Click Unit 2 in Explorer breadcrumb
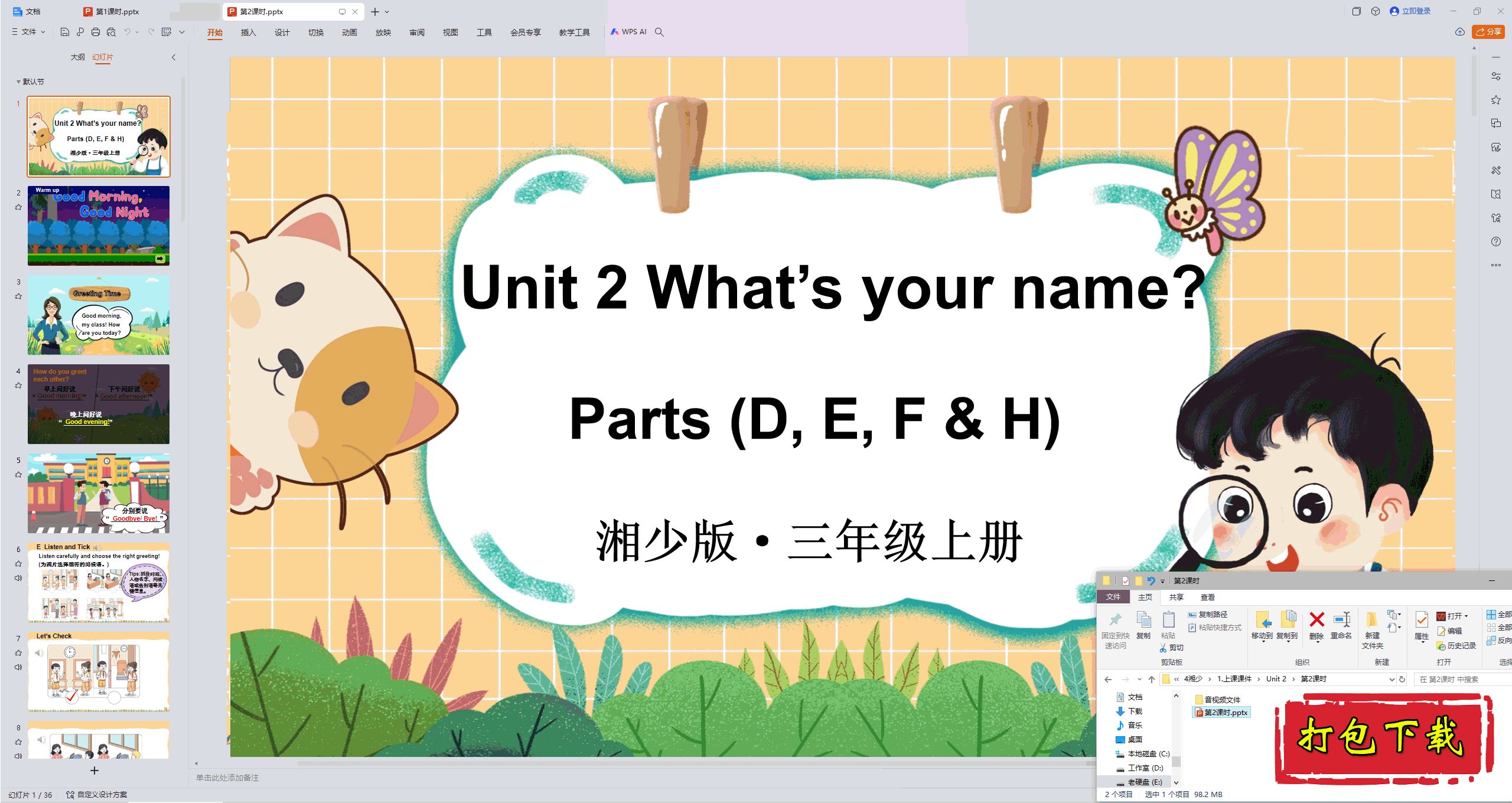Viewport: 1512px width, 803px height. click(x=1276, y=679)
